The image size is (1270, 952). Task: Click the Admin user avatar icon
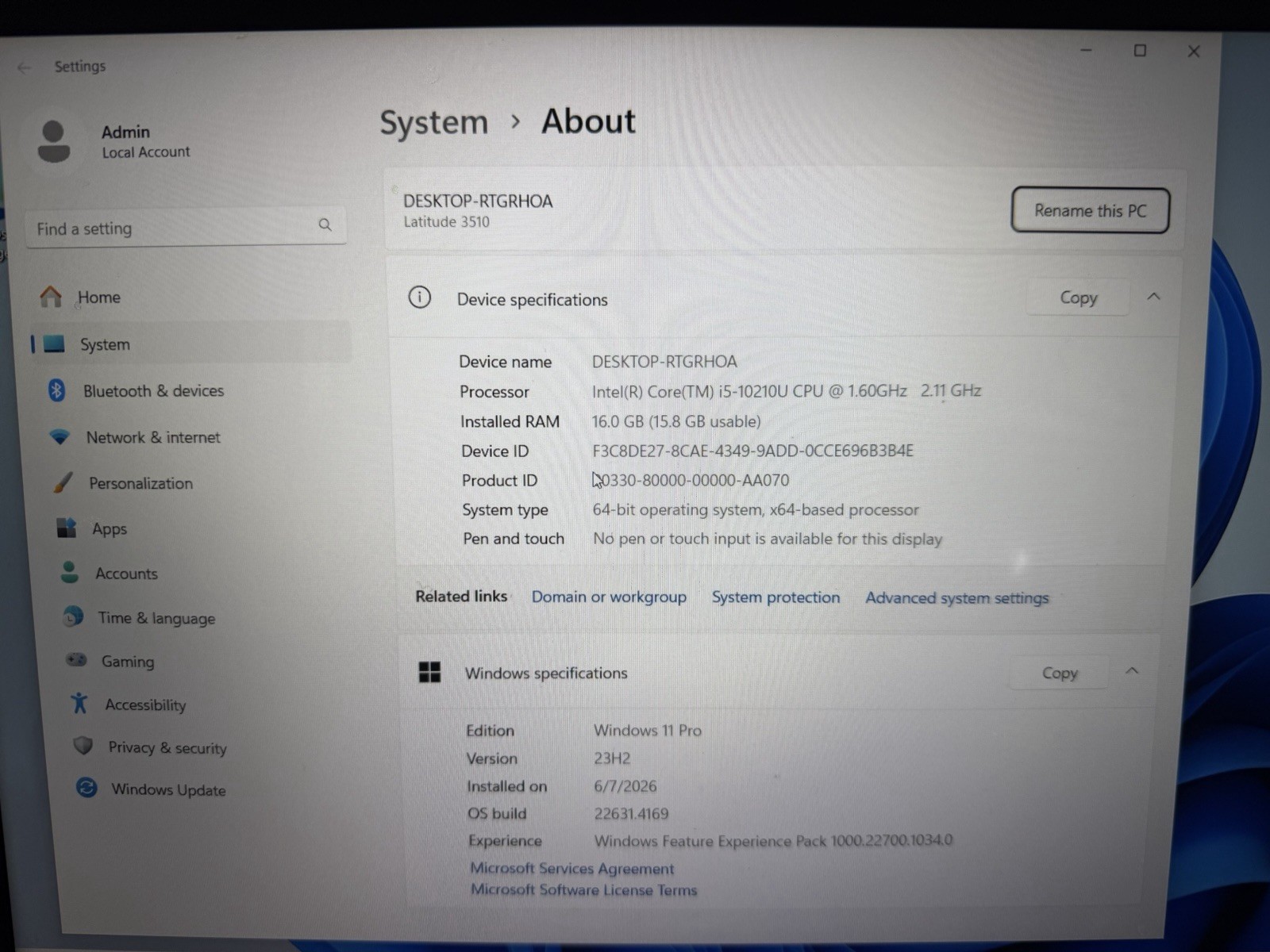coord(53,141)
